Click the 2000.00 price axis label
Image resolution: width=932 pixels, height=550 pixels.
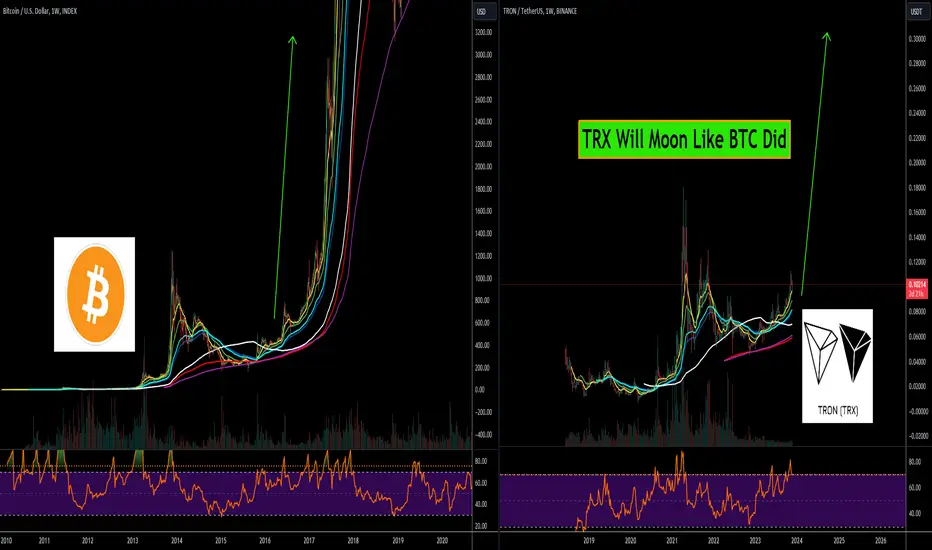pos(484,166)
